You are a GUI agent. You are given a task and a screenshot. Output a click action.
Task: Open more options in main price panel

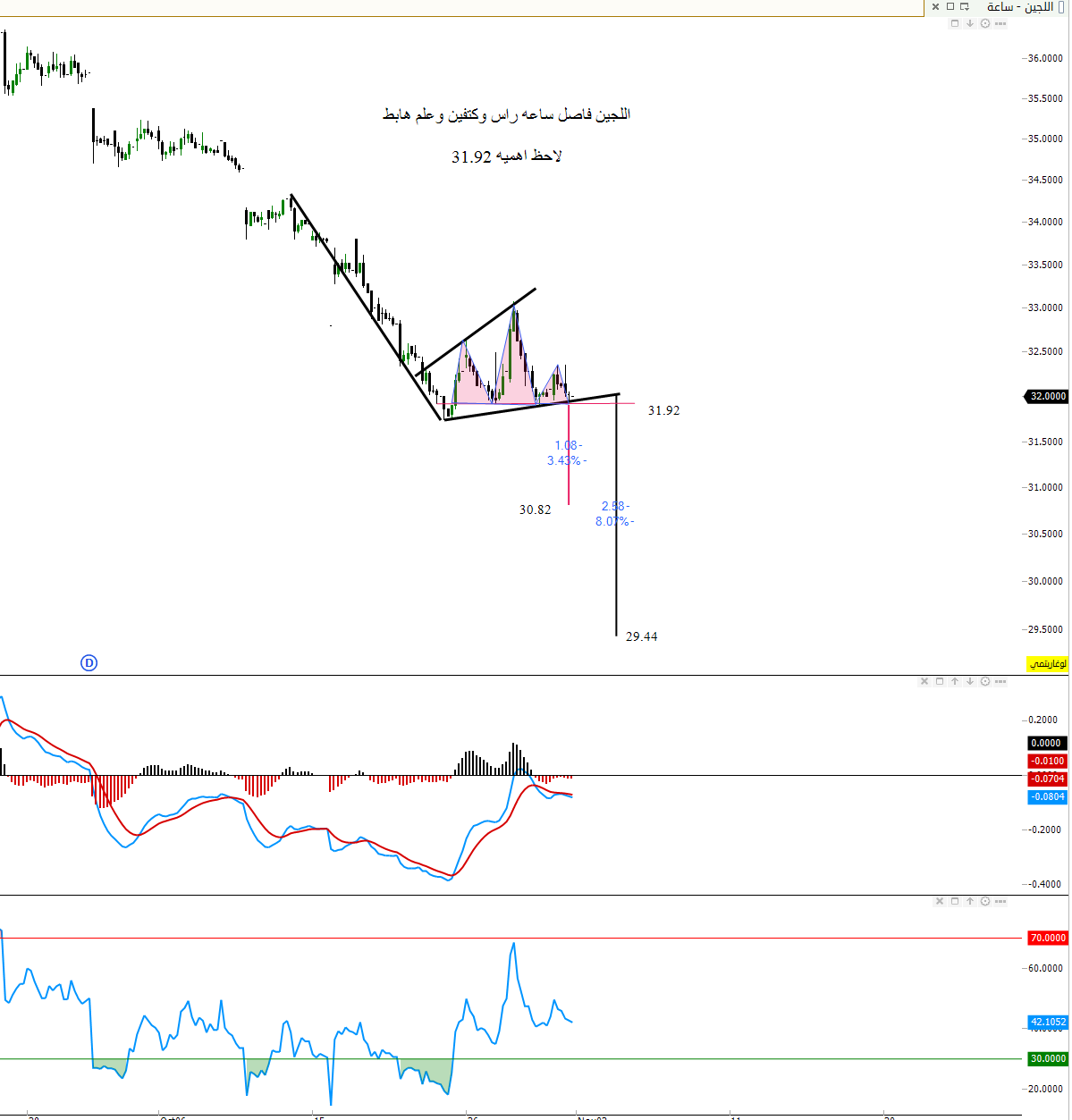(x=1000, y=23)
